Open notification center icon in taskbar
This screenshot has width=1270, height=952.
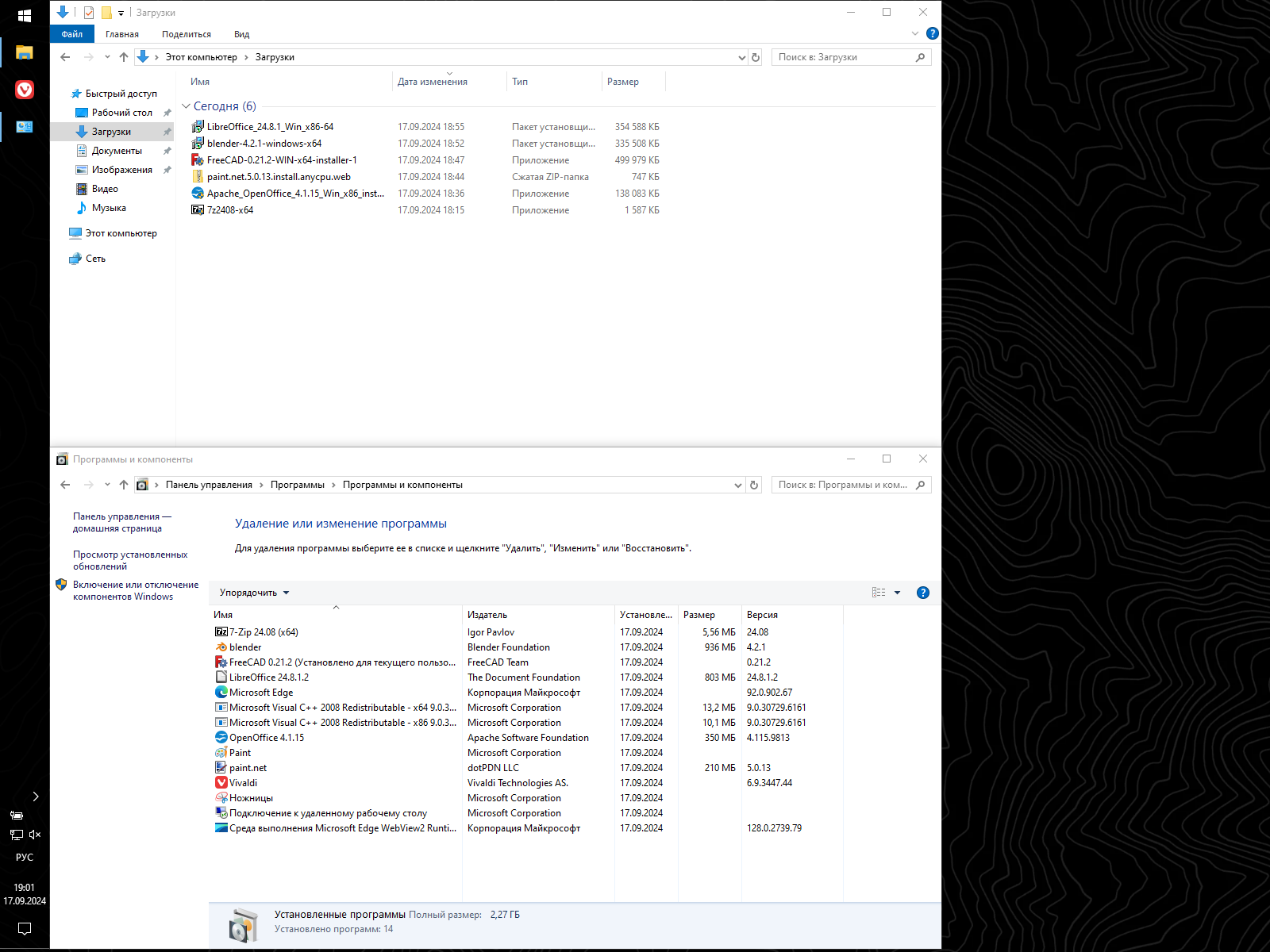25,928
